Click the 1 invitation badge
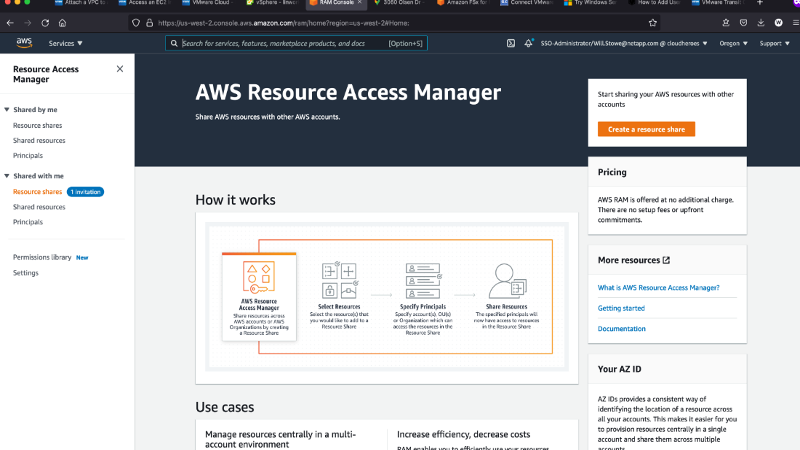 coord(85,192)
